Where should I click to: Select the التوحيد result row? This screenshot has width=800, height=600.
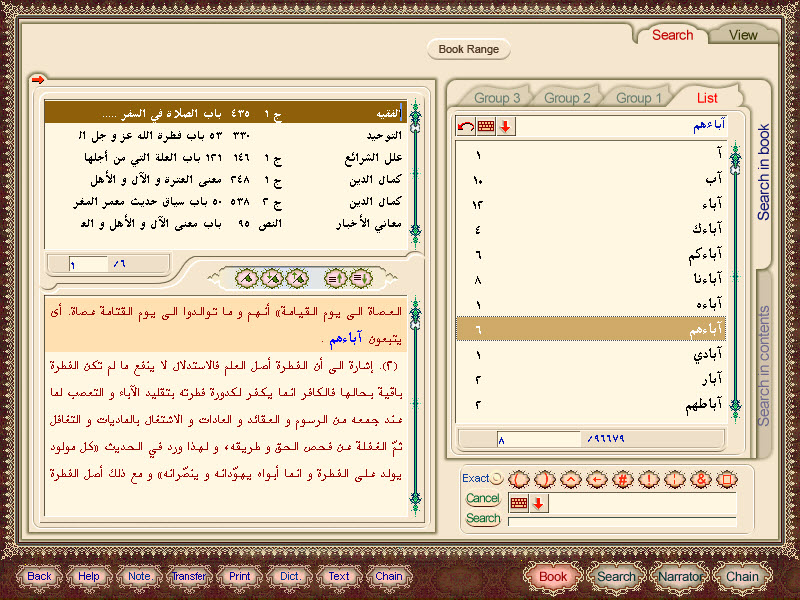click(226, 135)
